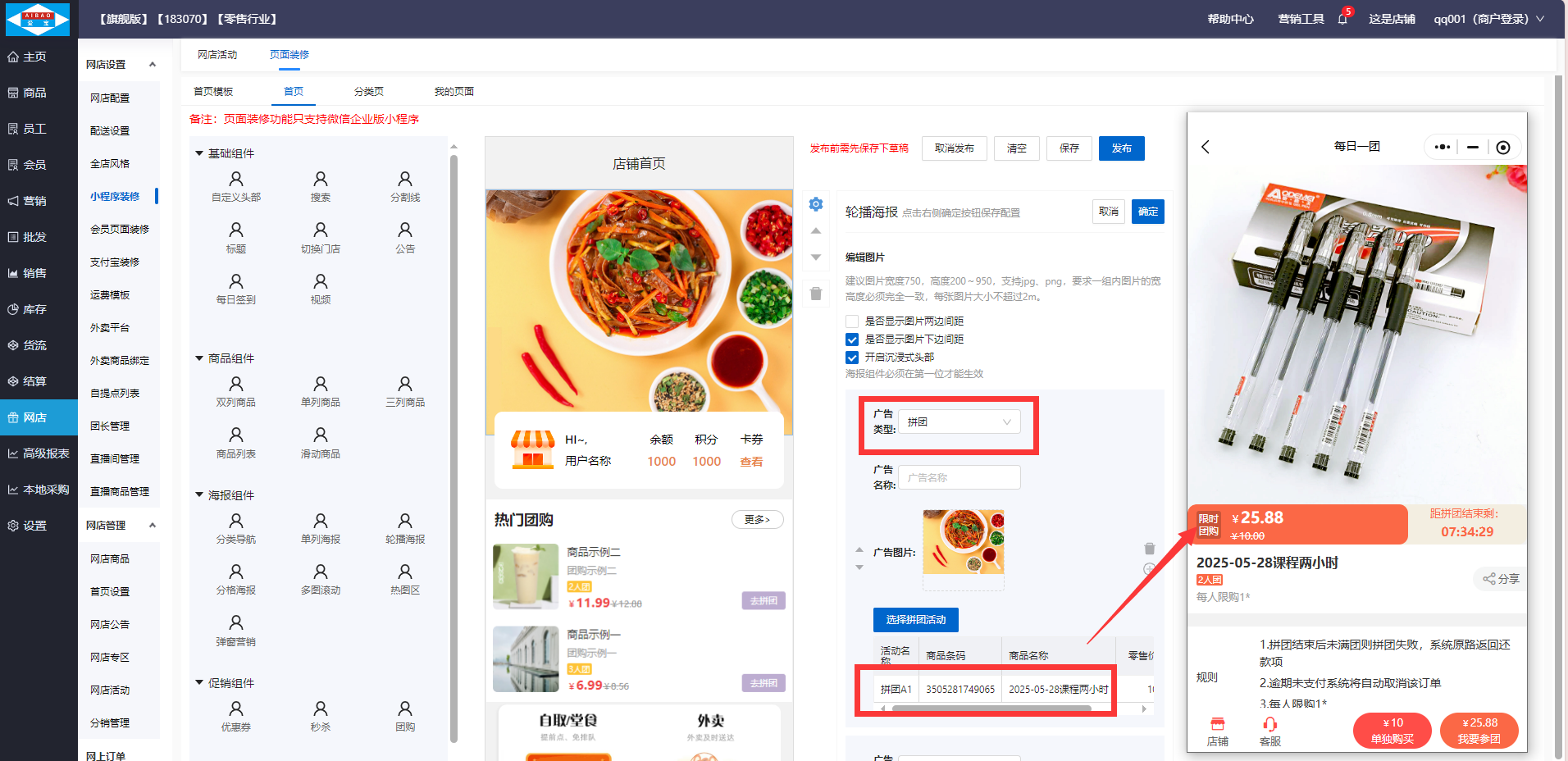1568x761 pixels.
Task: Open the 网店活动 tab
Action: click(x=217, y=55)
